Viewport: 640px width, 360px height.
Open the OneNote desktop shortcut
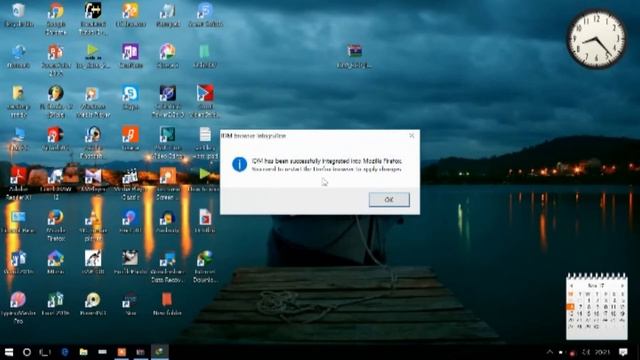pyautogui.click(x=130, y=56)
